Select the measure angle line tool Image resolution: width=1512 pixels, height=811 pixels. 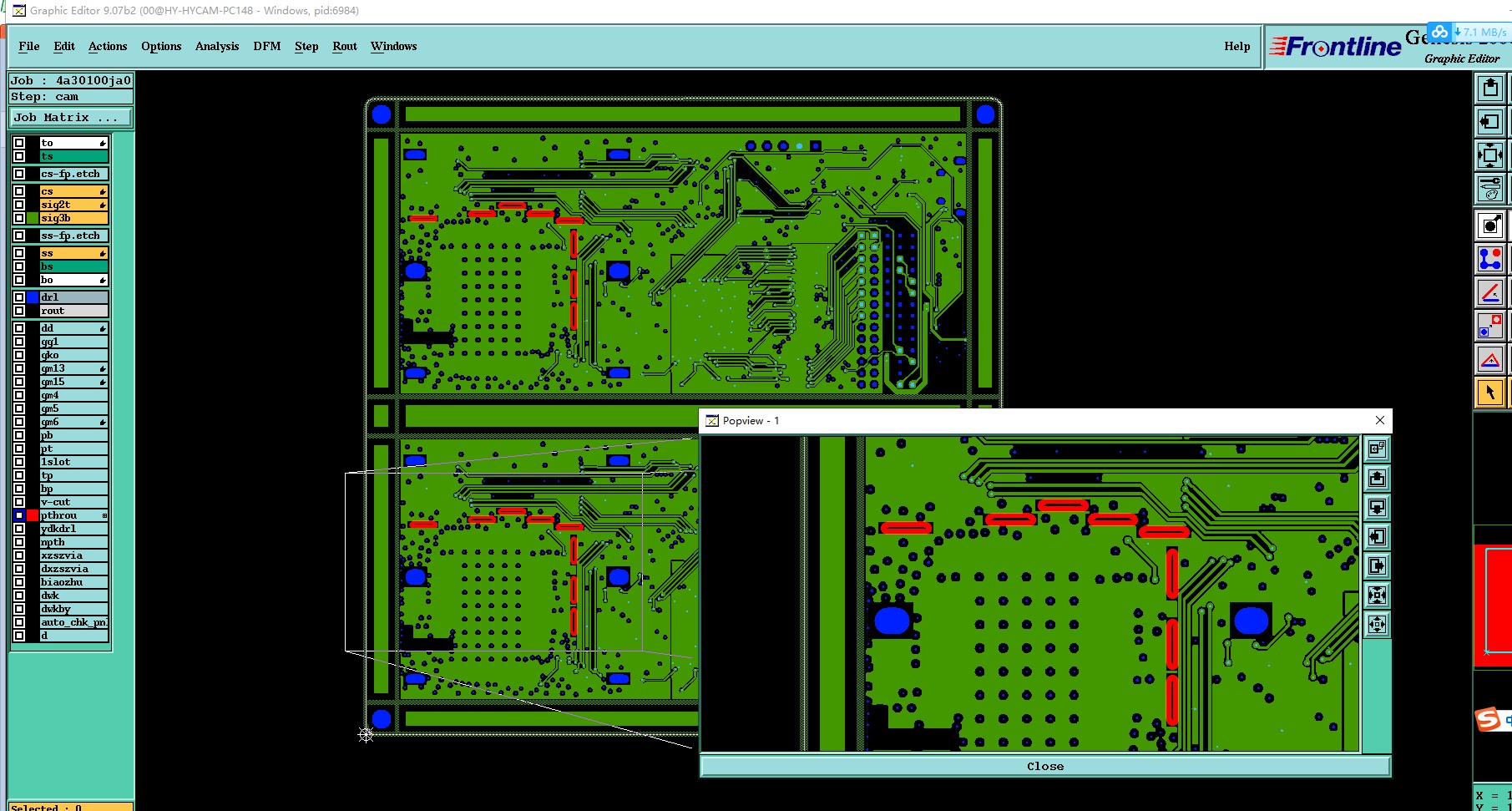(x=1490, y=292)
